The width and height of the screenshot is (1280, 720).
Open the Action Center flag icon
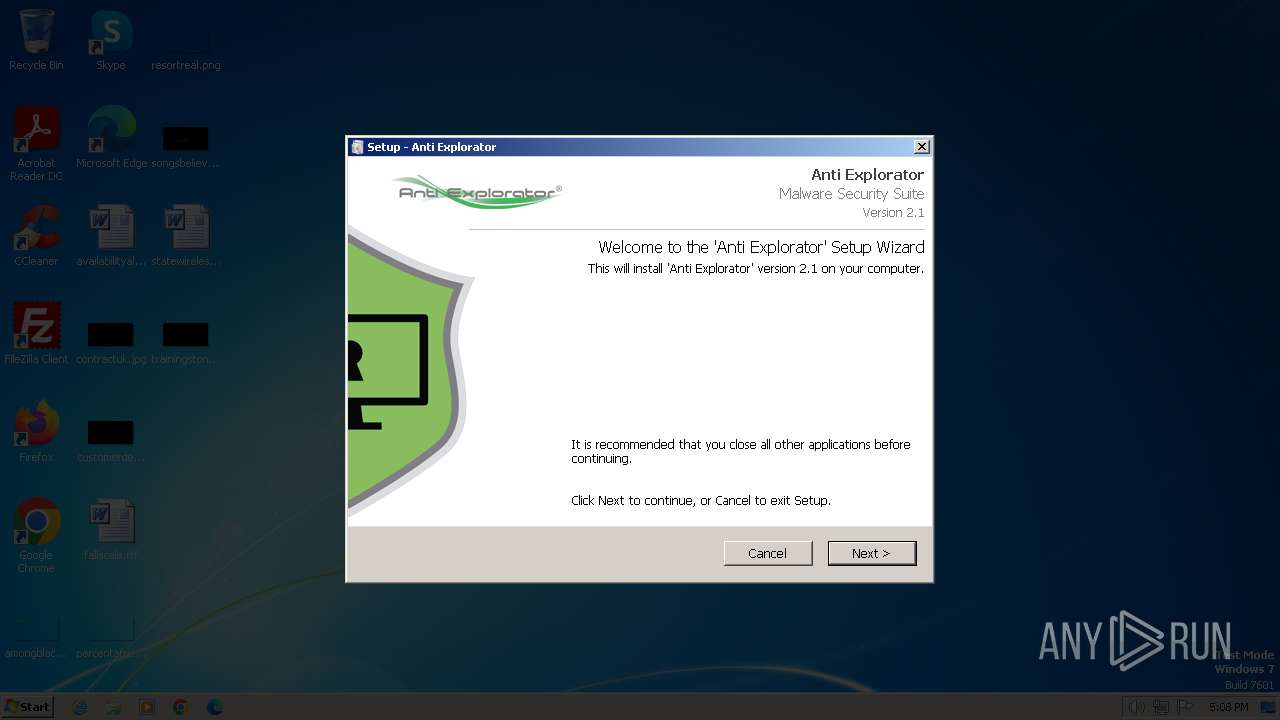1185,707
